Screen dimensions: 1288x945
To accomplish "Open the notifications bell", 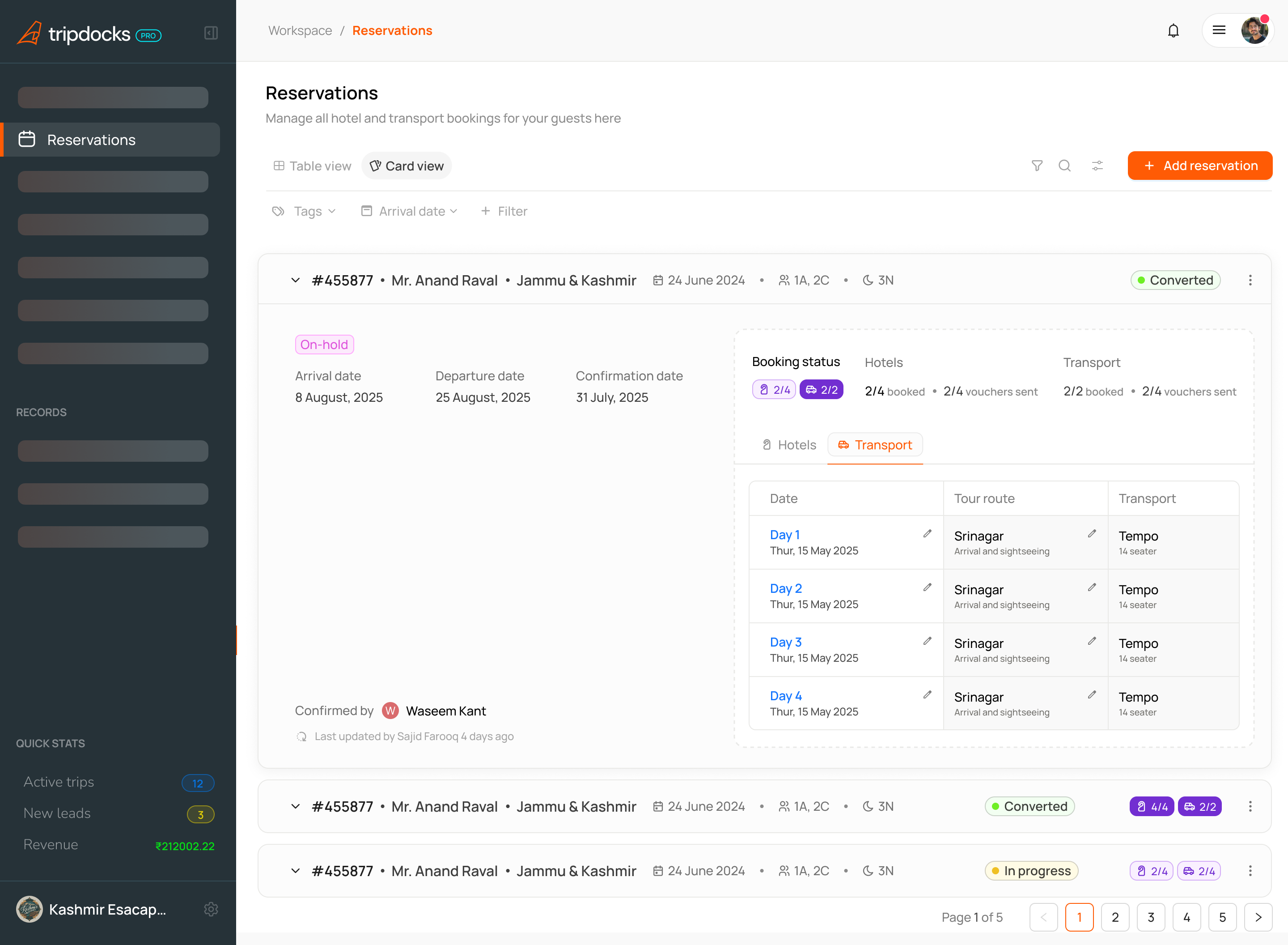I will (x=1173, y=30).
